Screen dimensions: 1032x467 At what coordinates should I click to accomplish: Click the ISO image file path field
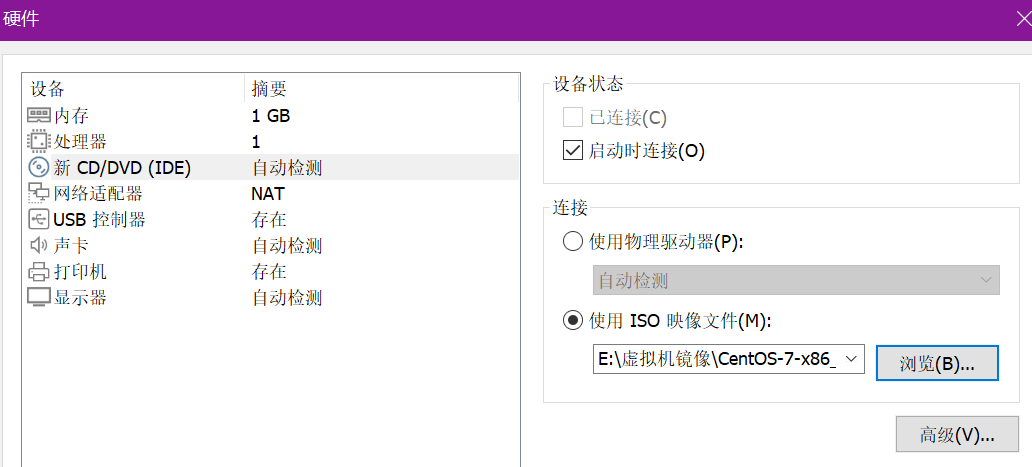(x=716, y=359)
